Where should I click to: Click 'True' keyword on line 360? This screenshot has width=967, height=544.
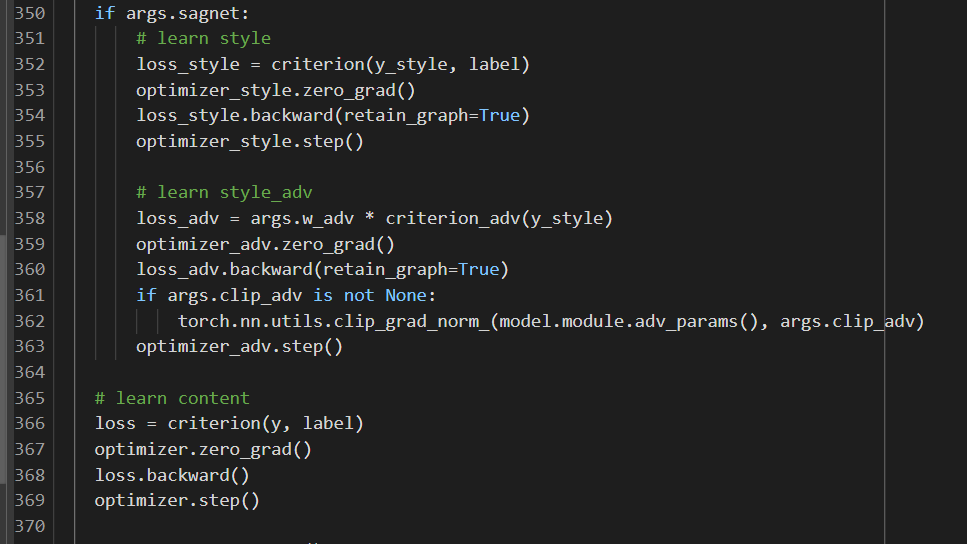pyautogui.click(x=478, y=269)
